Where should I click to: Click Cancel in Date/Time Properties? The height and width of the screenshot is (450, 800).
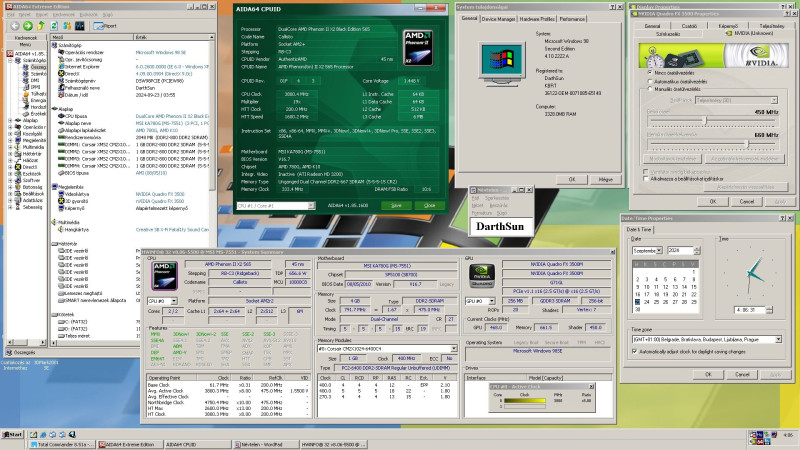pos(742,374)
